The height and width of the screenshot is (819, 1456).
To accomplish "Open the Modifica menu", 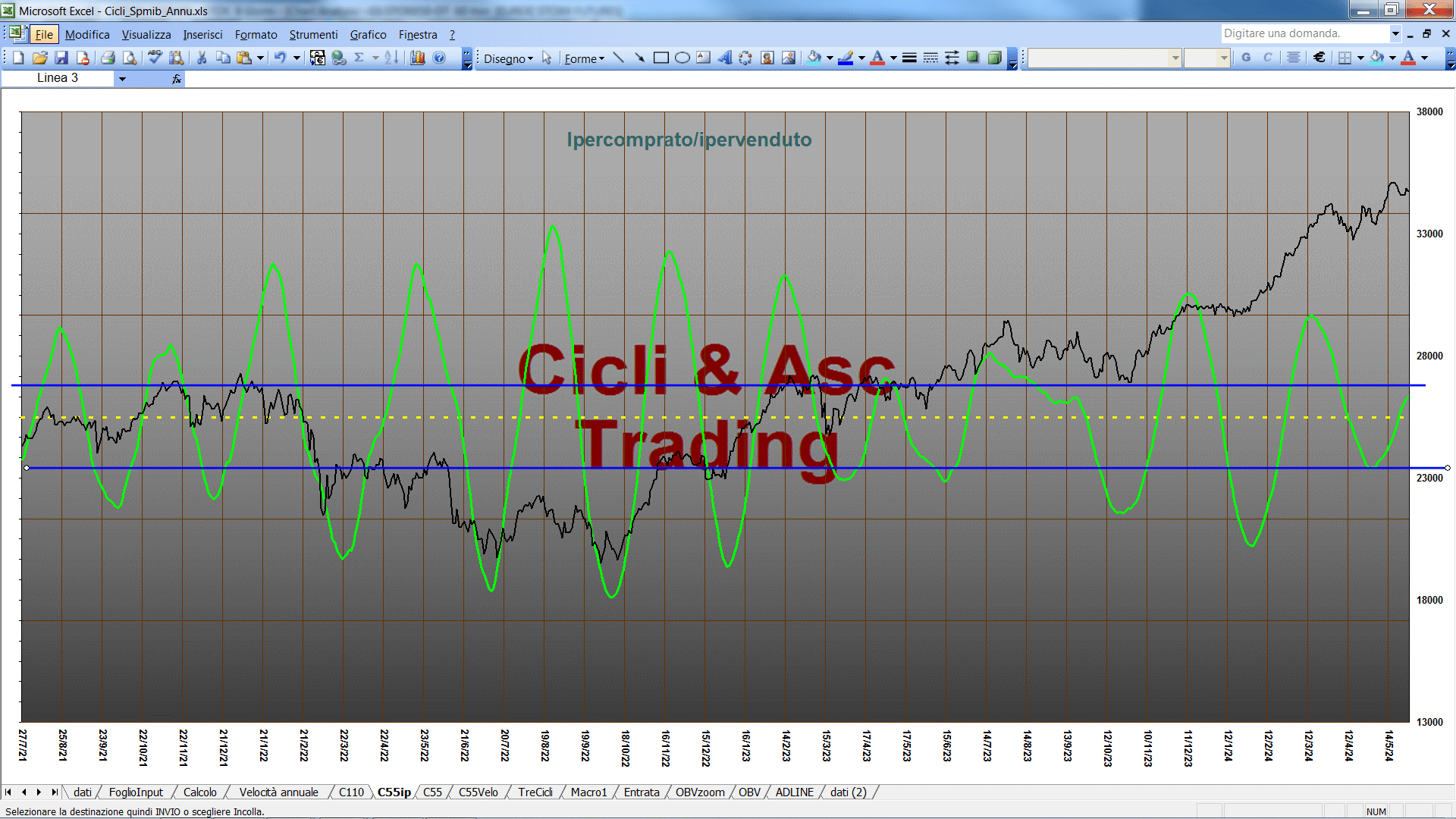I will pos(87,34).
